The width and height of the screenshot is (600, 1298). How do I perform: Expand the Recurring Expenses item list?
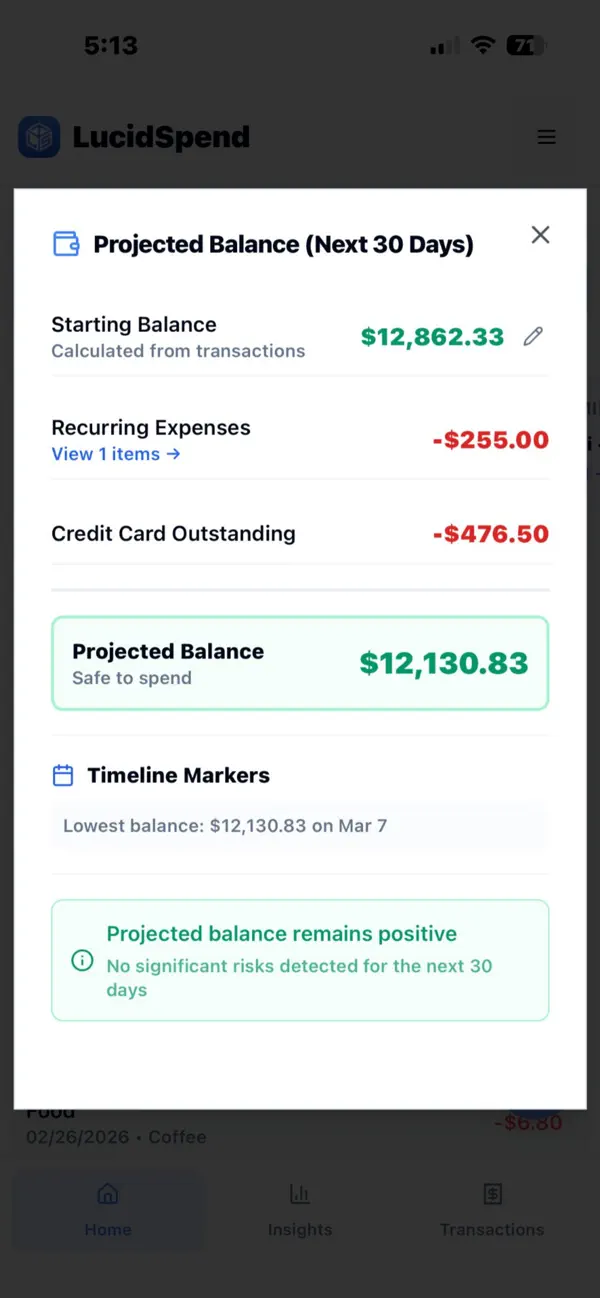[116, 454]
